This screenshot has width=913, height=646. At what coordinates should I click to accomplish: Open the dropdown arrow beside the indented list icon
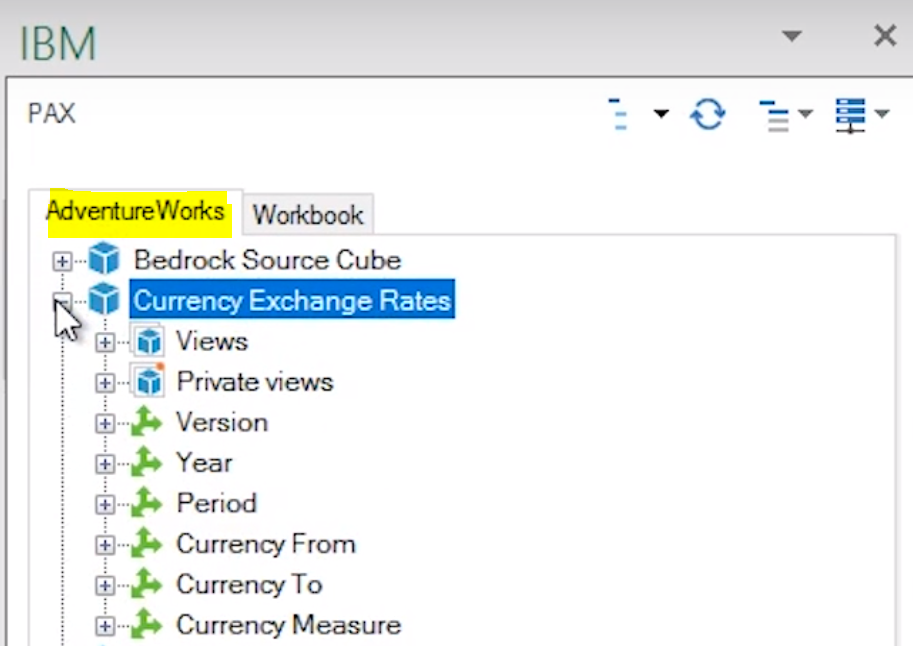point(805,113)
